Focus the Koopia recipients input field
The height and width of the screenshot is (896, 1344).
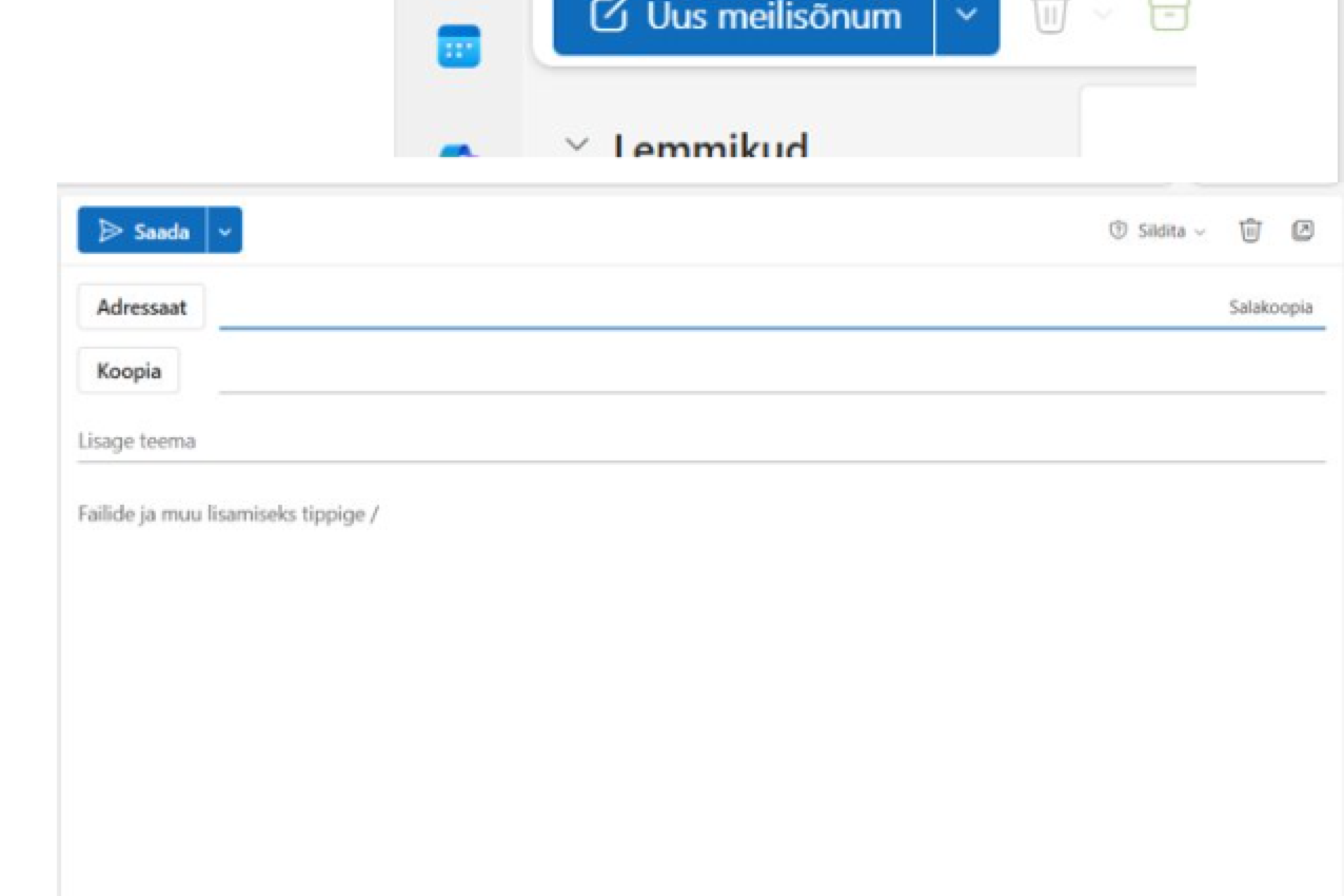coord(743,373)
